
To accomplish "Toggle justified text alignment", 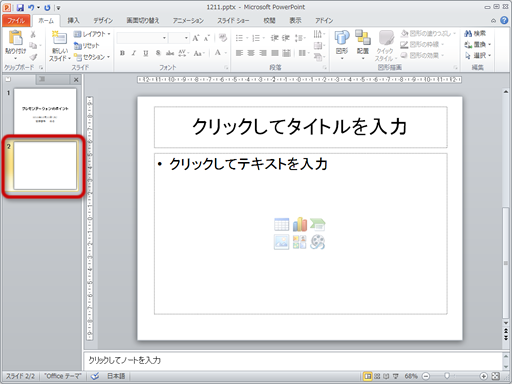I will (x=275, y=53).
